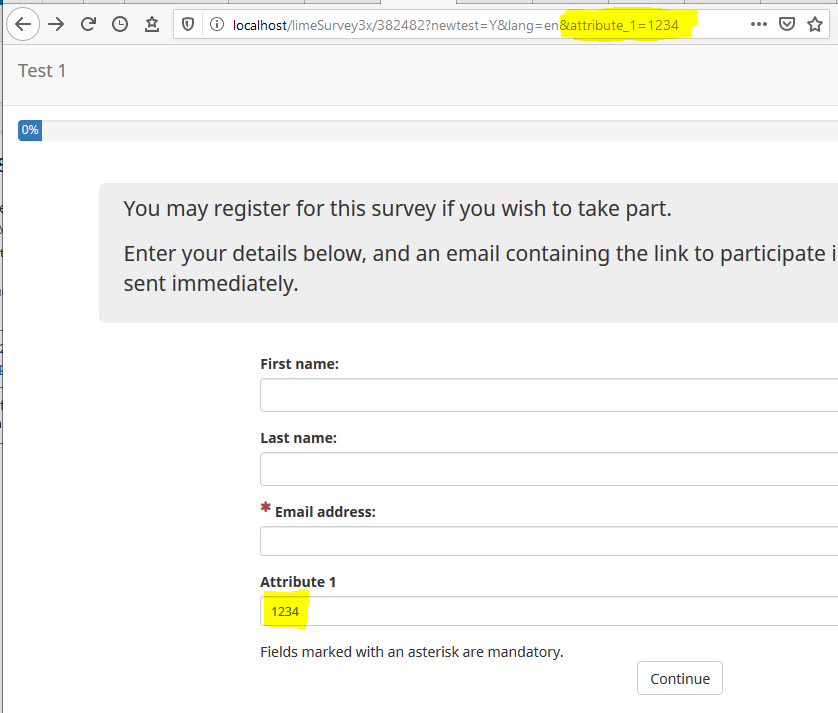Click the Test 1 survey title
Image resolution: width=838 pixels, height=713 pixels.
click(42, 70)
